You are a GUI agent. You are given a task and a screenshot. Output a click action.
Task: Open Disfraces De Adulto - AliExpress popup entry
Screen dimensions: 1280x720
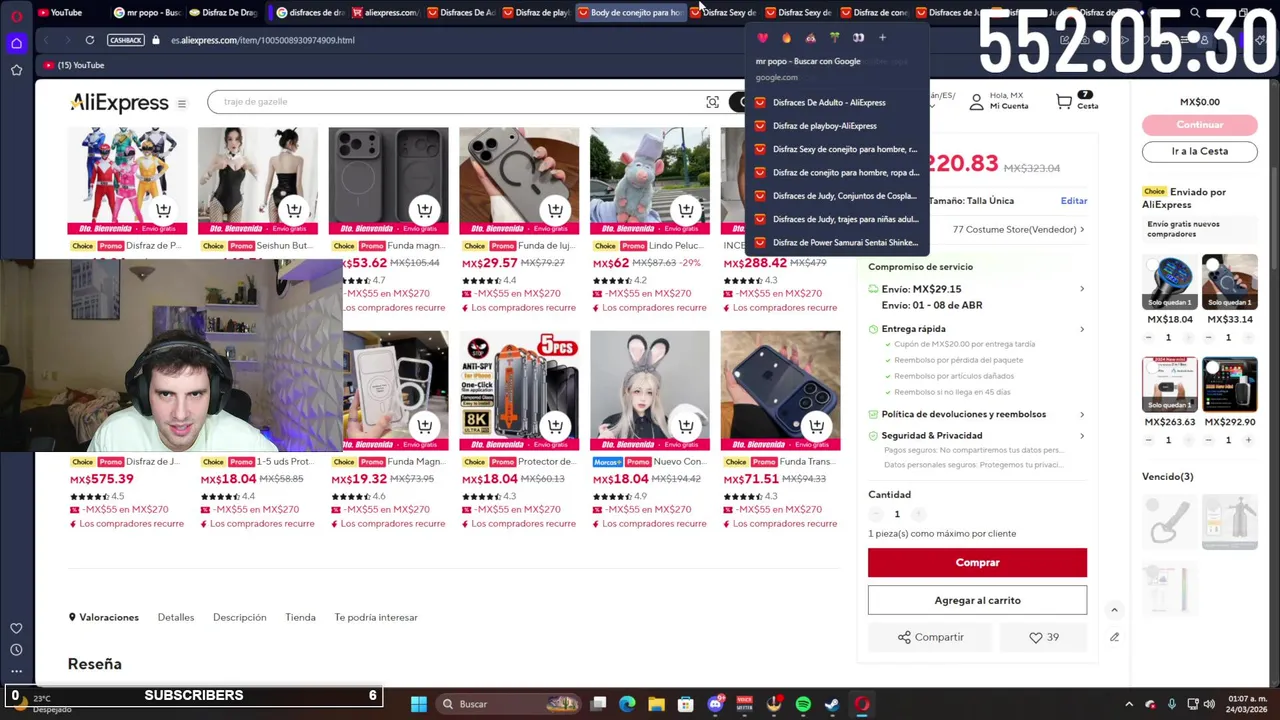tap(838, 102)
